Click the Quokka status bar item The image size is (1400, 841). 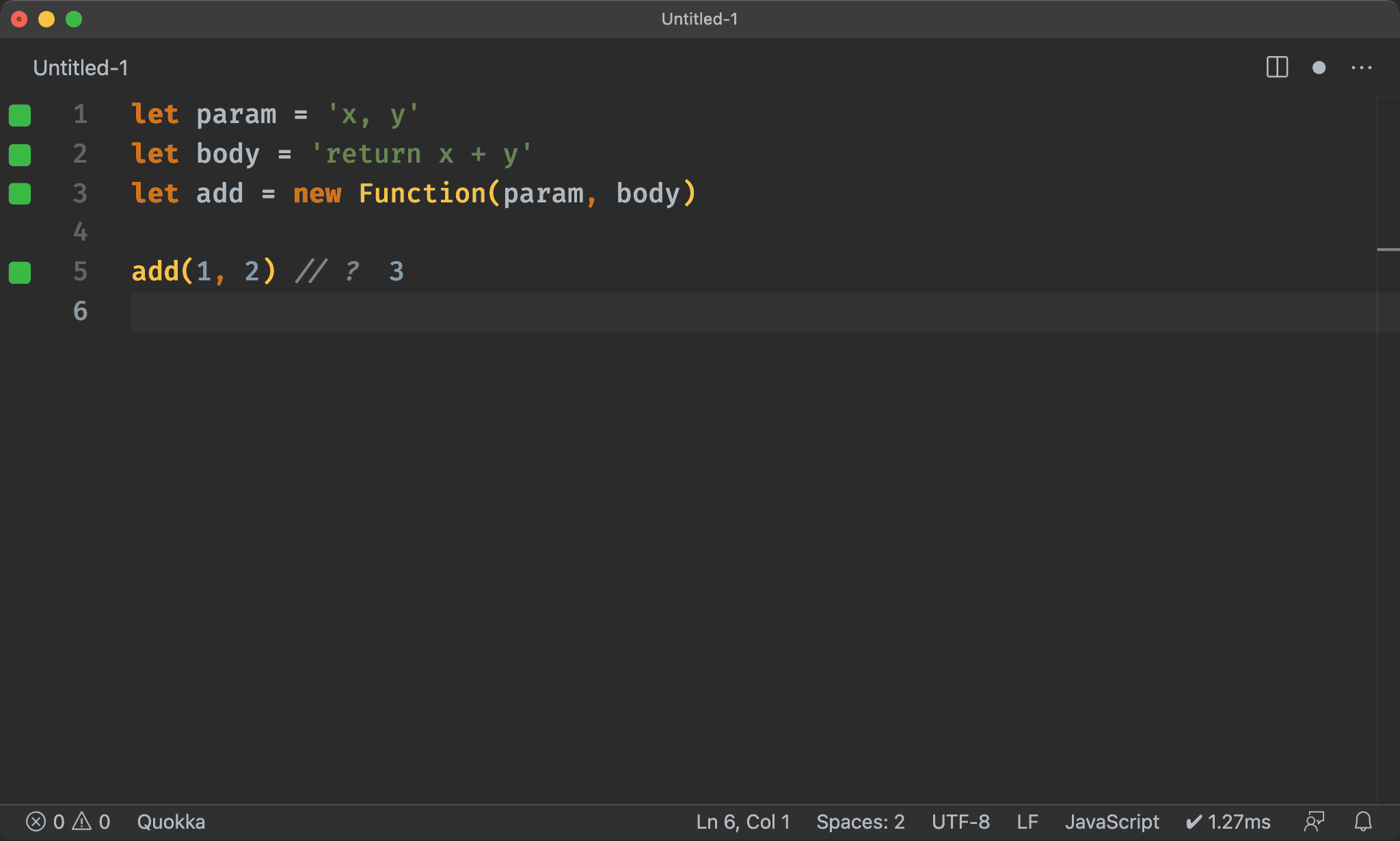point(171,821)
